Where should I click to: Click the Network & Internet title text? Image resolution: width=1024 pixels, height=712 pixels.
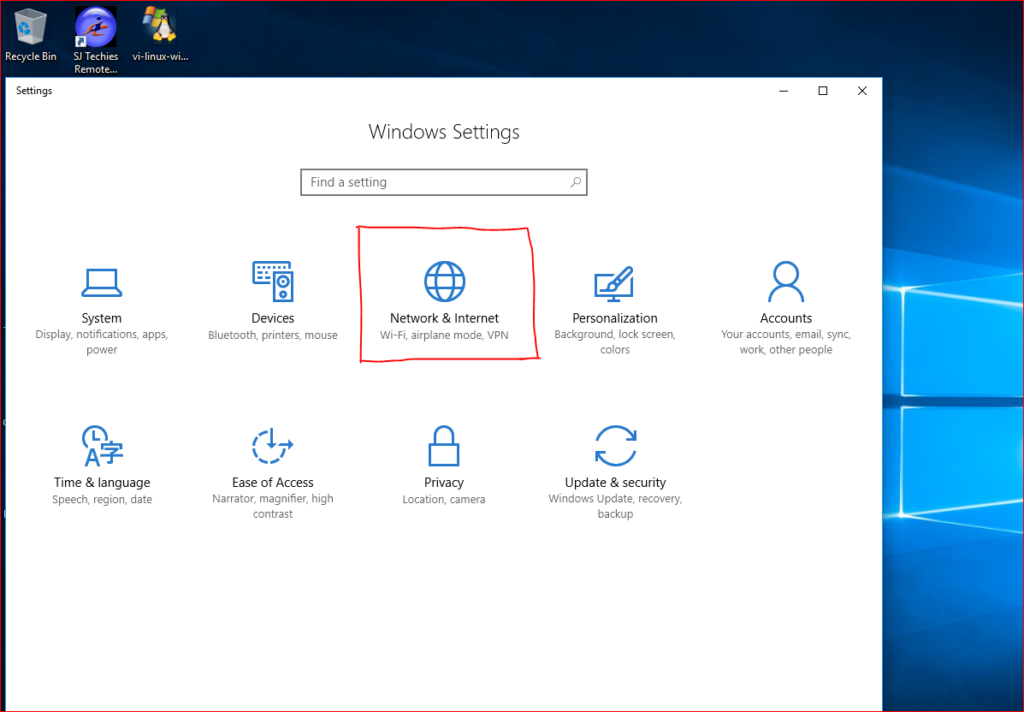pyautogui.click(x=444, y=318)
